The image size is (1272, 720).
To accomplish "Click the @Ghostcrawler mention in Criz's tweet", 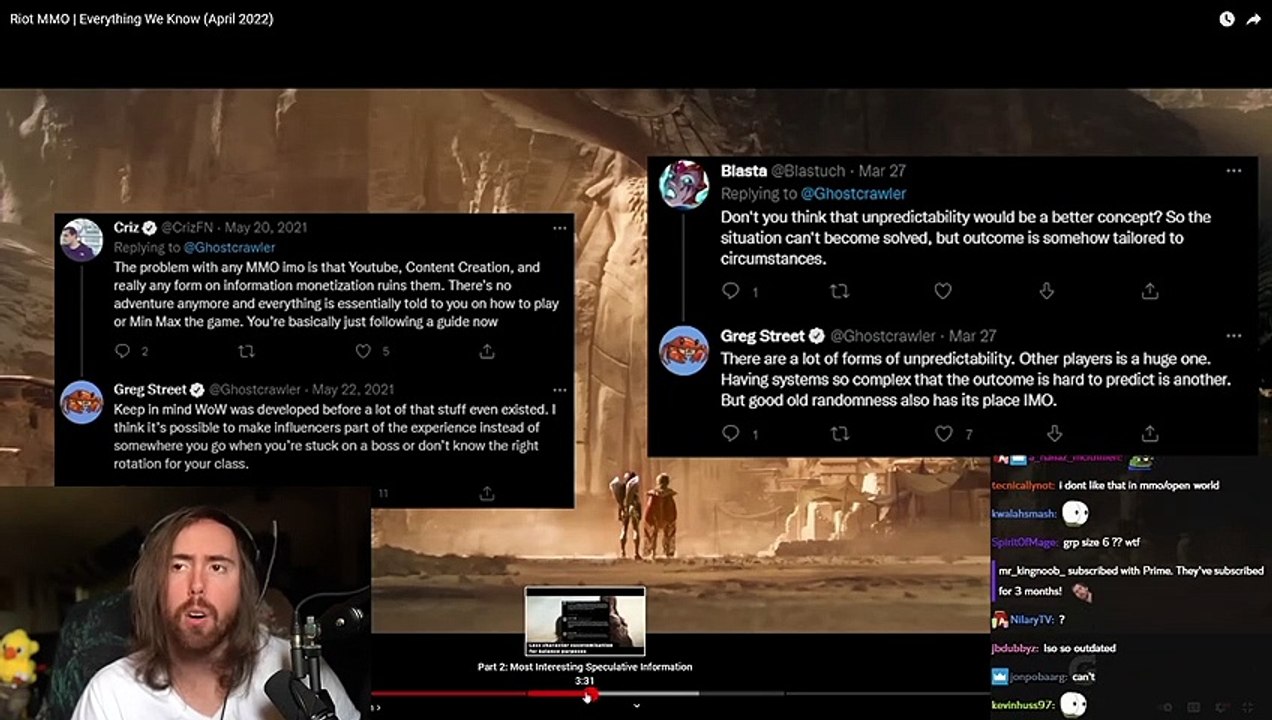I will click(x=230, y=247).
